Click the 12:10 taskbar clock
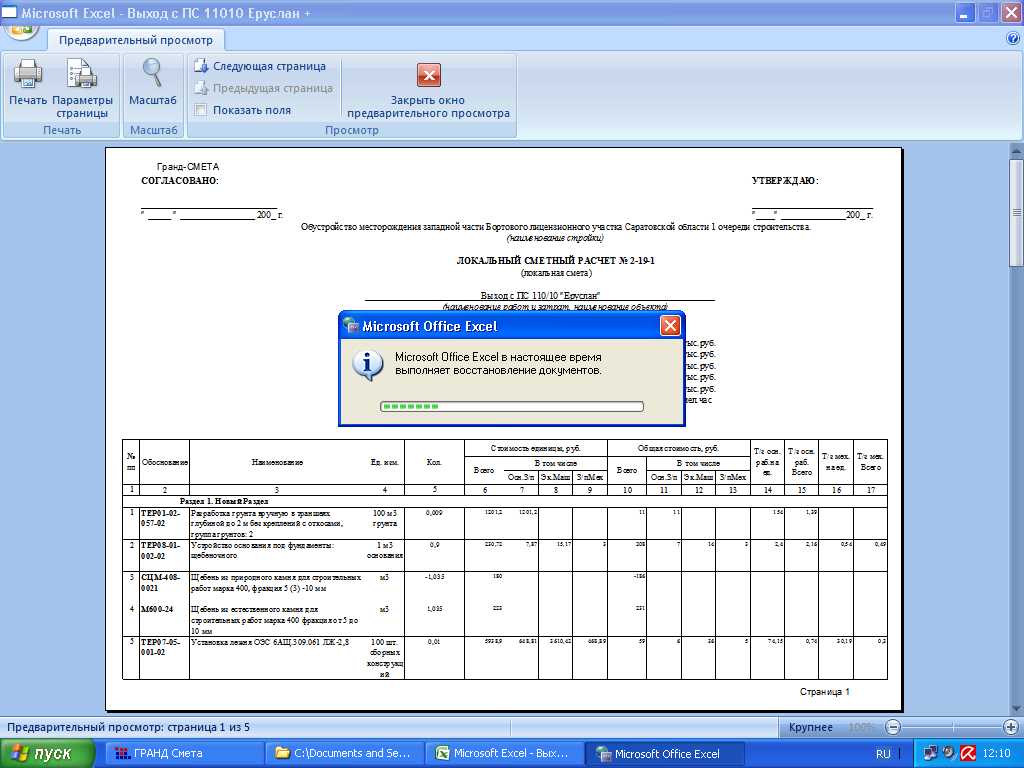The image size is (1024, 768). click(x=997, y=754)
